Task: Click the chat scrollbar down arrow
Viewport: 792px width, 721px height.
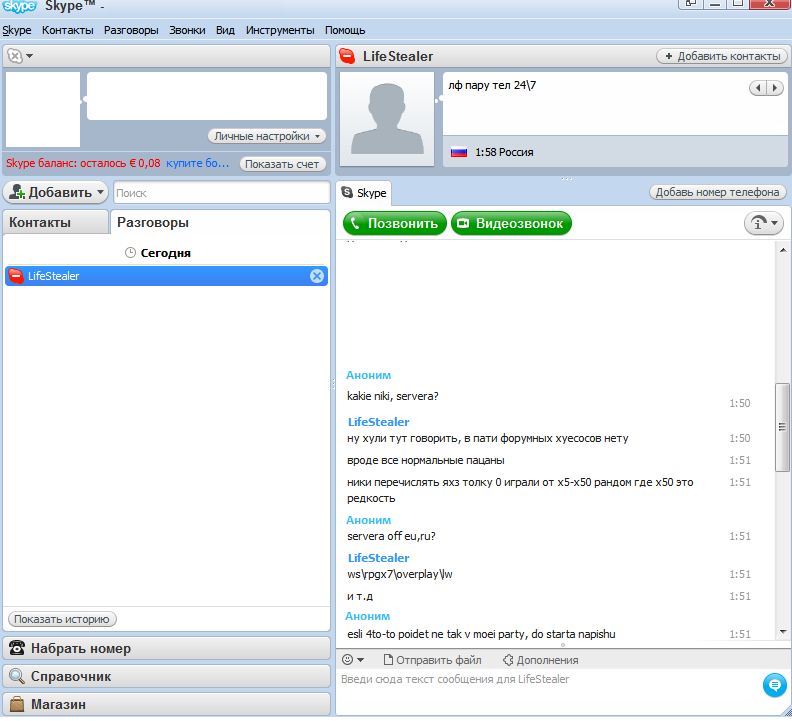Action: [x=782, y=632]
